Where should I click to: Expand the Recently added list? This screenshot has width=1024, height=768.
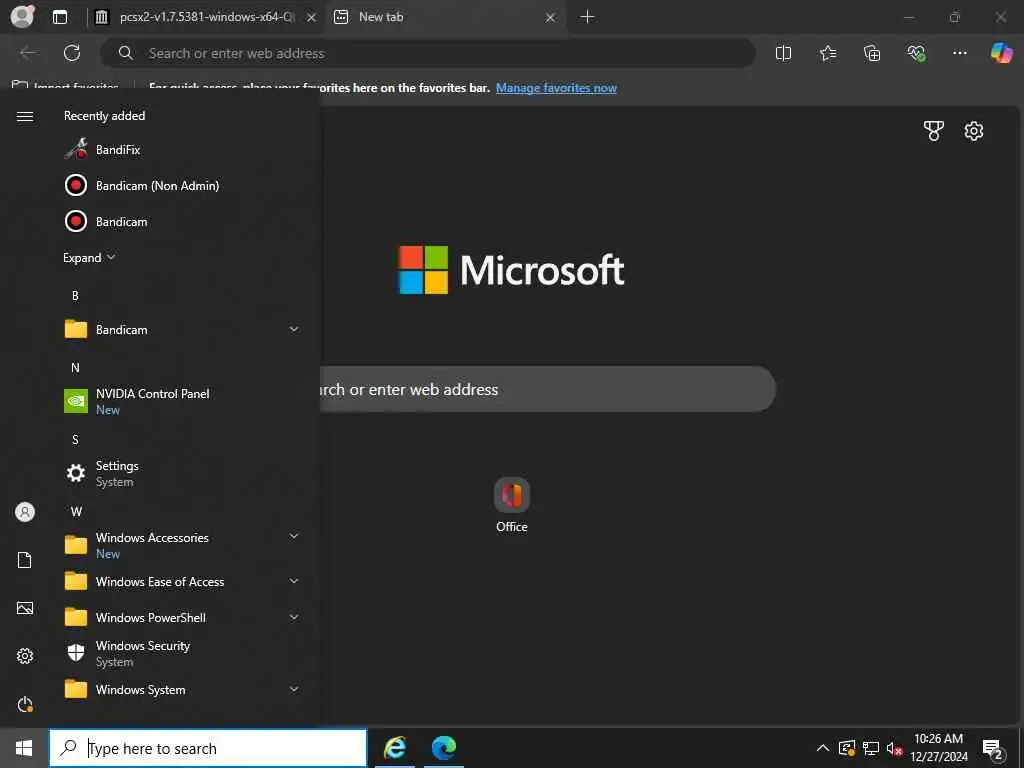tap(89, 258)
